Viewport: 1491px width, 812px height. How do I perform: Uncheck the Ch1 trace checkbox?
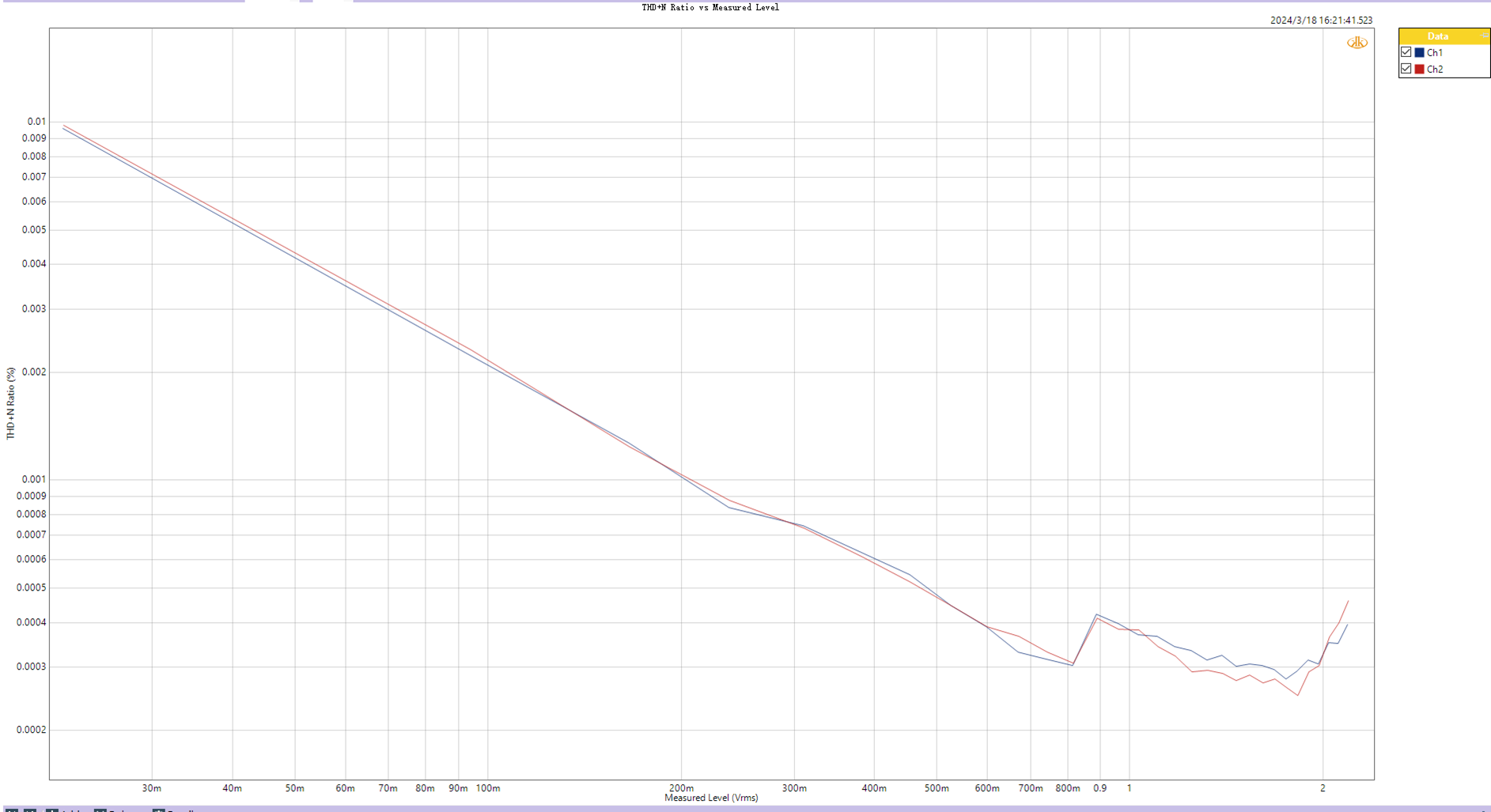coord(1406,52)
